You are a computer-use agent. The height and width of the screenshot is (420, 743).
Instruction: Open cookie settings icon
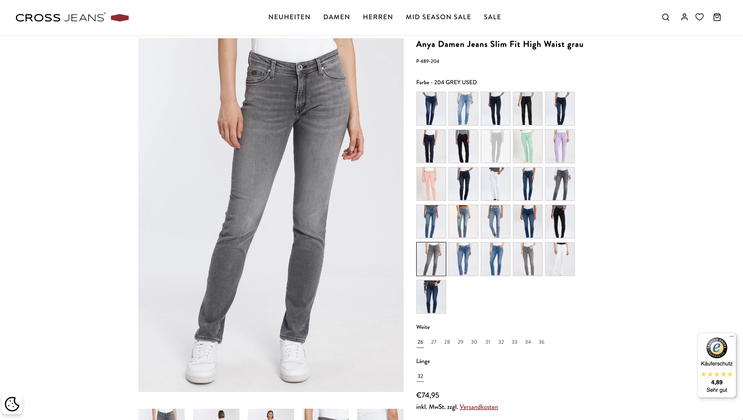click(x=12, y=404)
